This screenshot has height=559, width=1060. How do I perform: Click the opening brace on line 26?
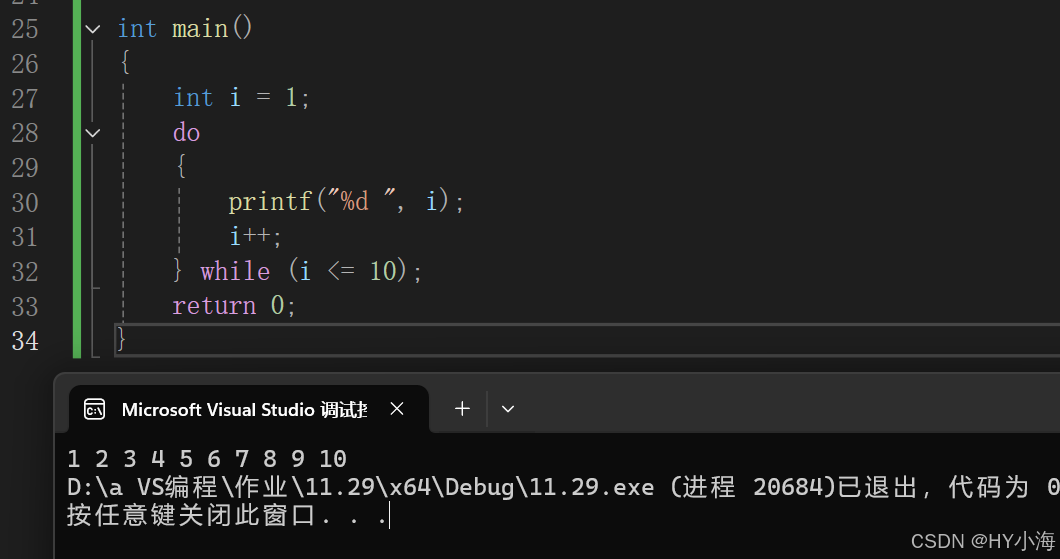124,62
